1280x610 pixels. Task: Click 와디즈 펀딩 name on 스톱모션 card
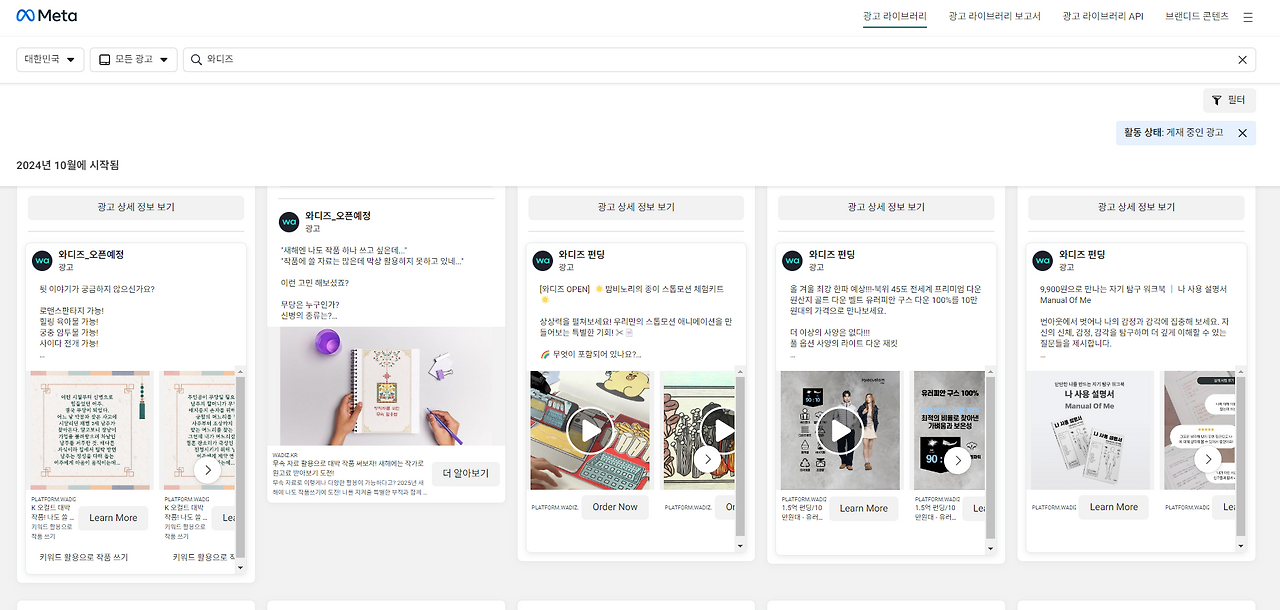tap(582, 255)
